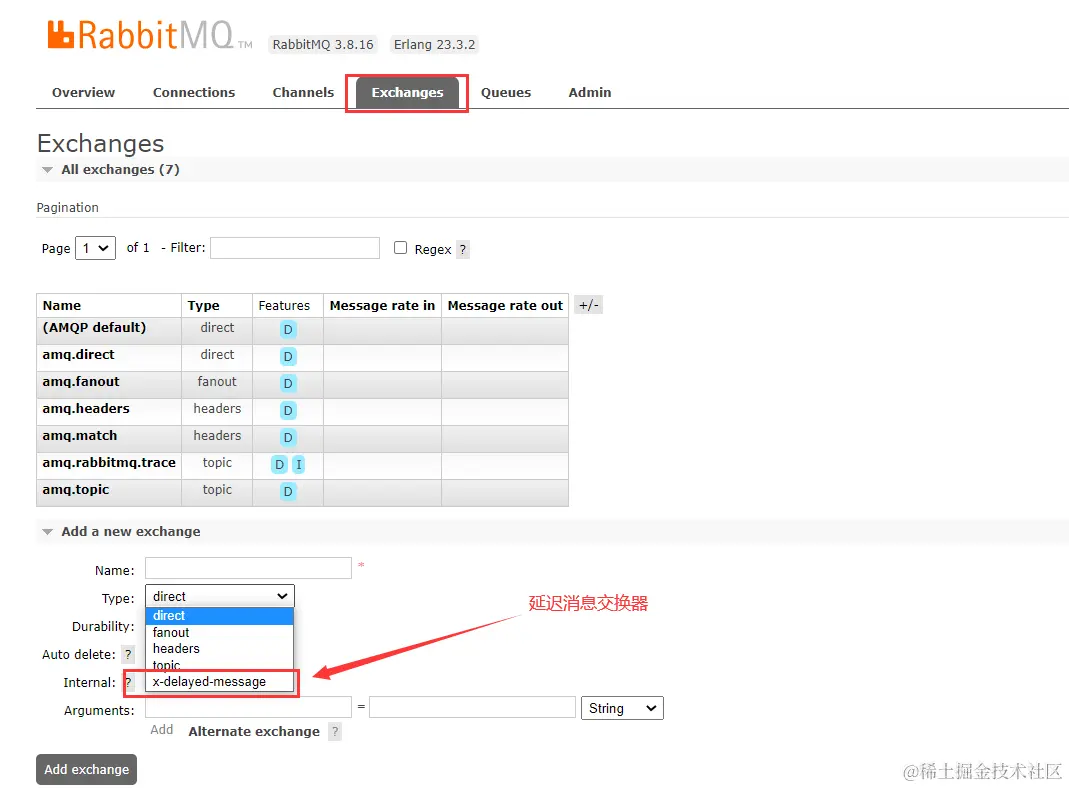Click the Auto delete help question mark
This screenshot has width=1069, height=788.
(x=127, y=654)
